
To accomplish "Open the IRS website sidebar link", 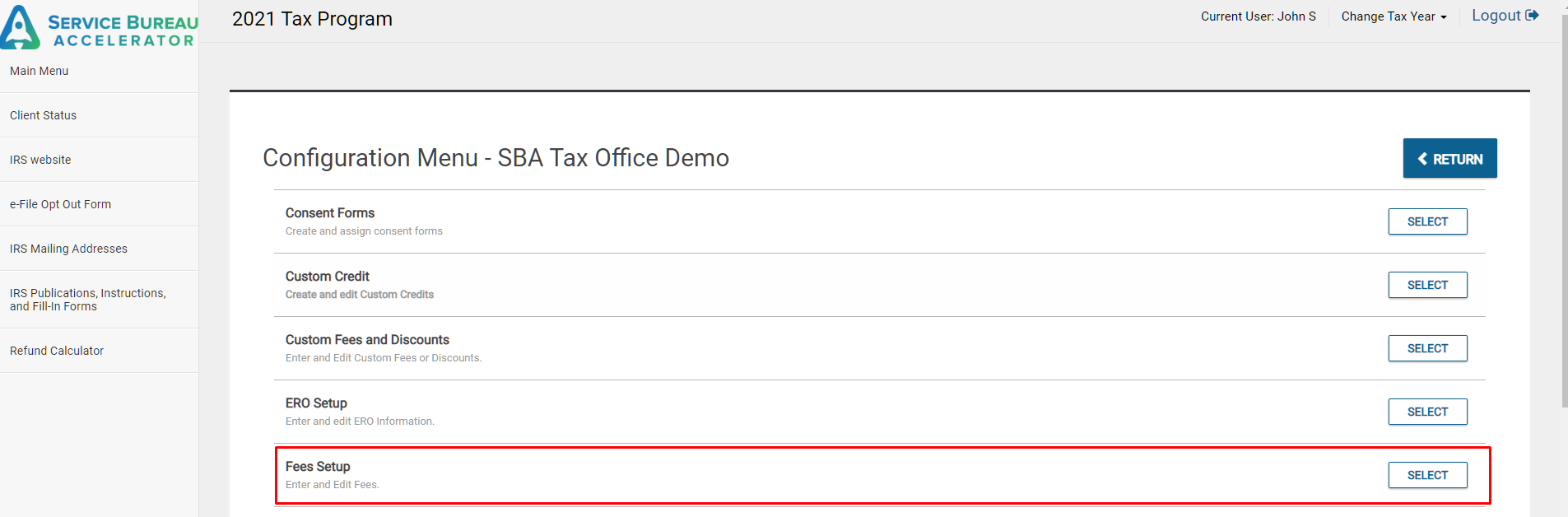I will 40,160.
